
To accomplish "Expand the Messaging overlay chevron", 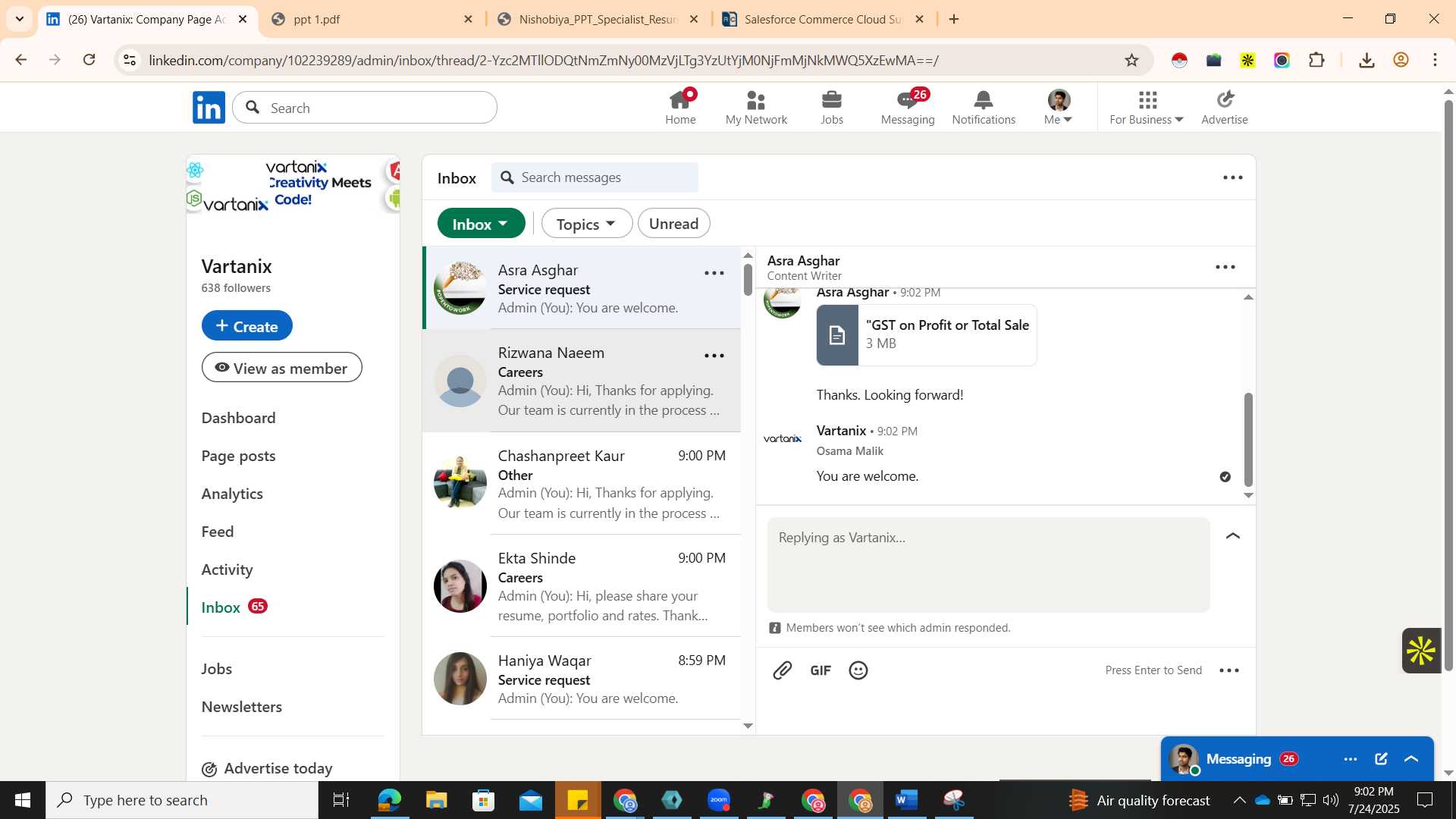I will [x=1411, y=759].
